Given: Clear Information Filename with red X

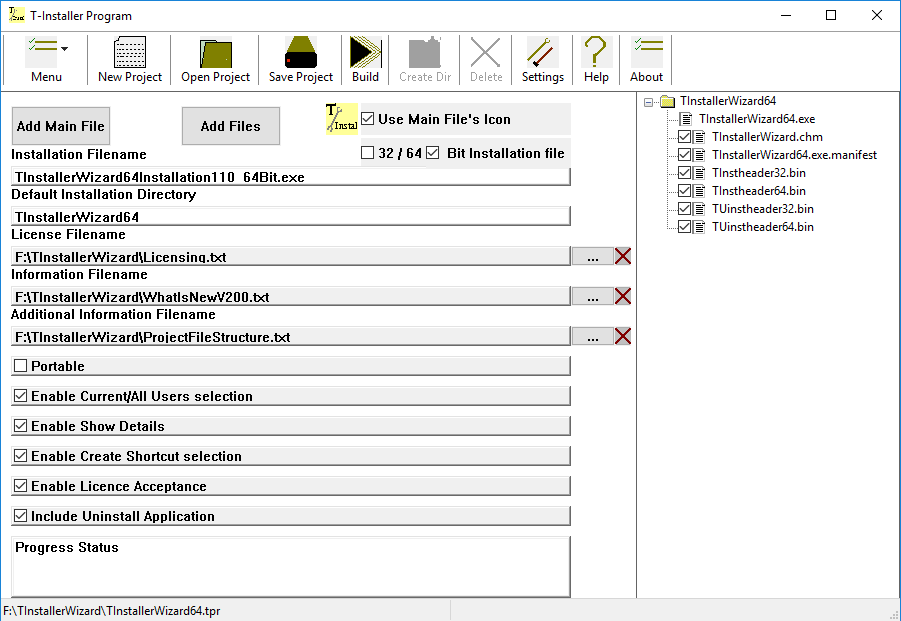Looking at the screenshot, I should [x=623, y=296].
